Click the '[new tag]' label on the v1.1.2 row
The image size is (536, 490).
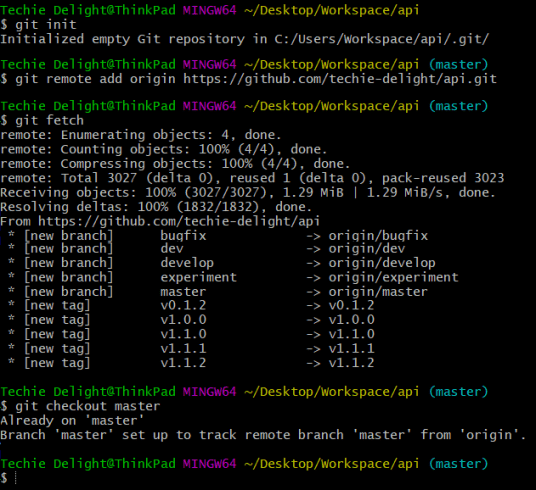pyautogui.click(x=57, y=363)
